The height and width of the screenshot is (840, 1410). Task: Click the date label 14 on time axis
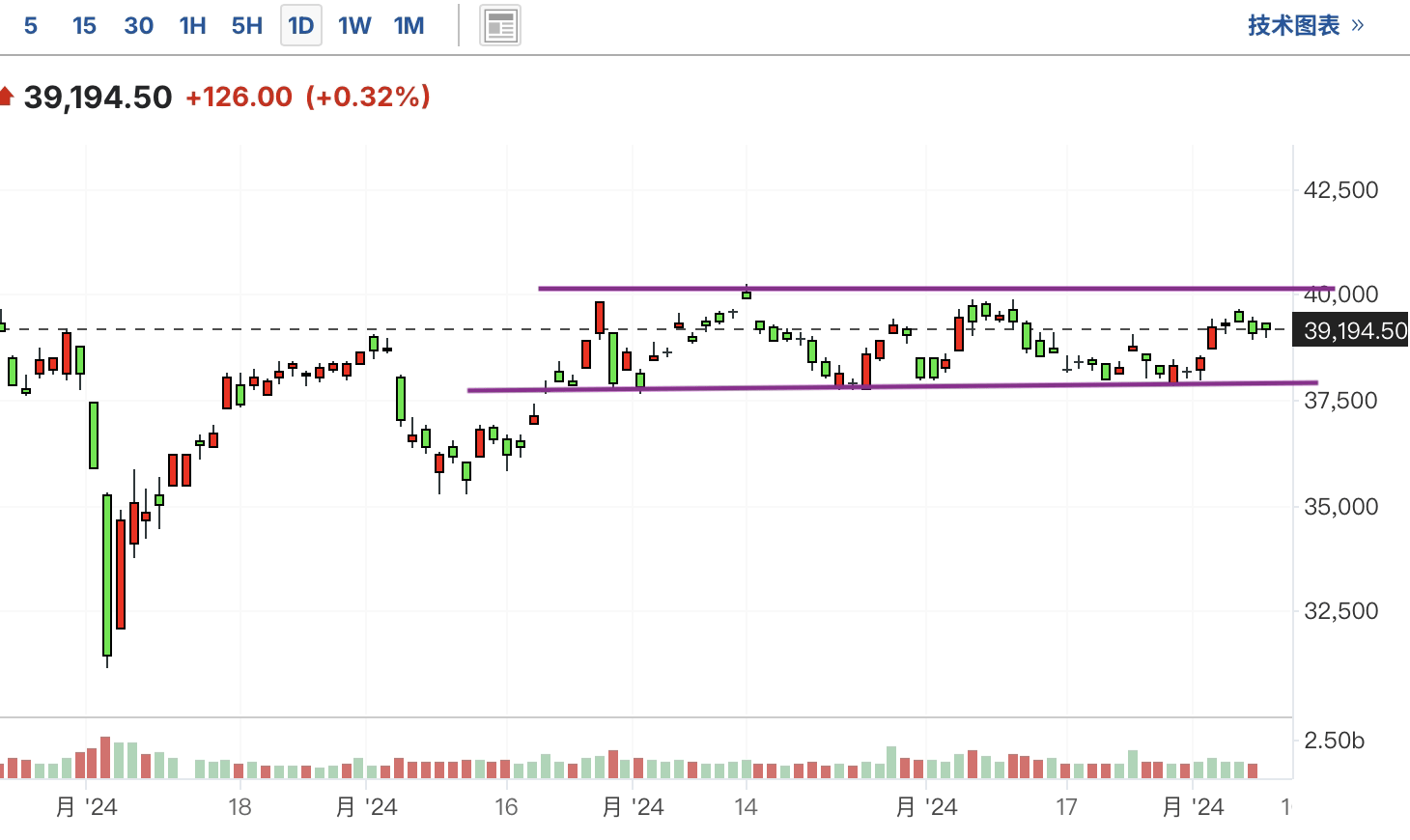[x=746, y=807]
